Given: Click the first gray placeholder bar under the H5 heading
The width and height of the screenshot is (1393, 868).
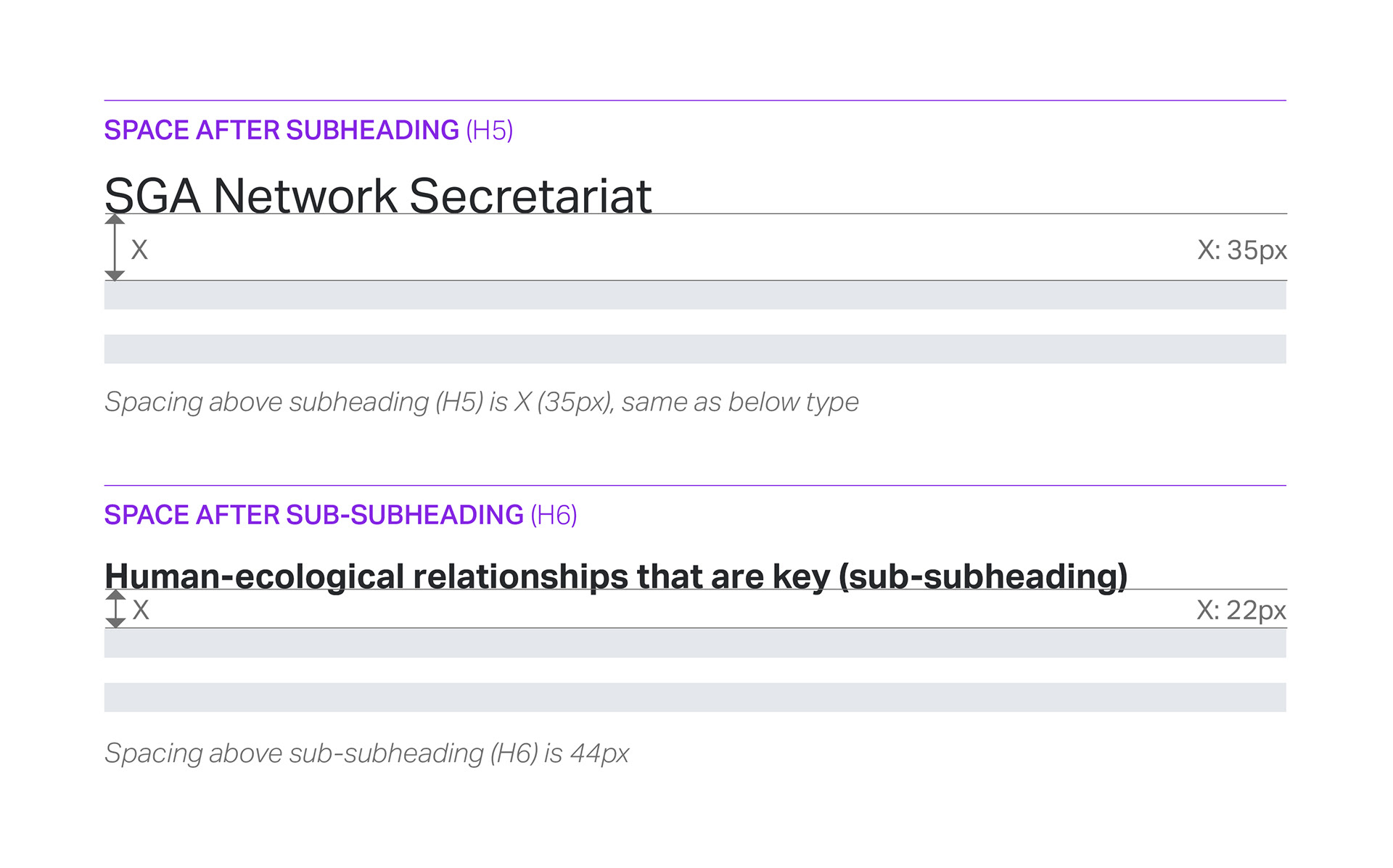Looking at the screenshot, I should [x=694, y=295].
